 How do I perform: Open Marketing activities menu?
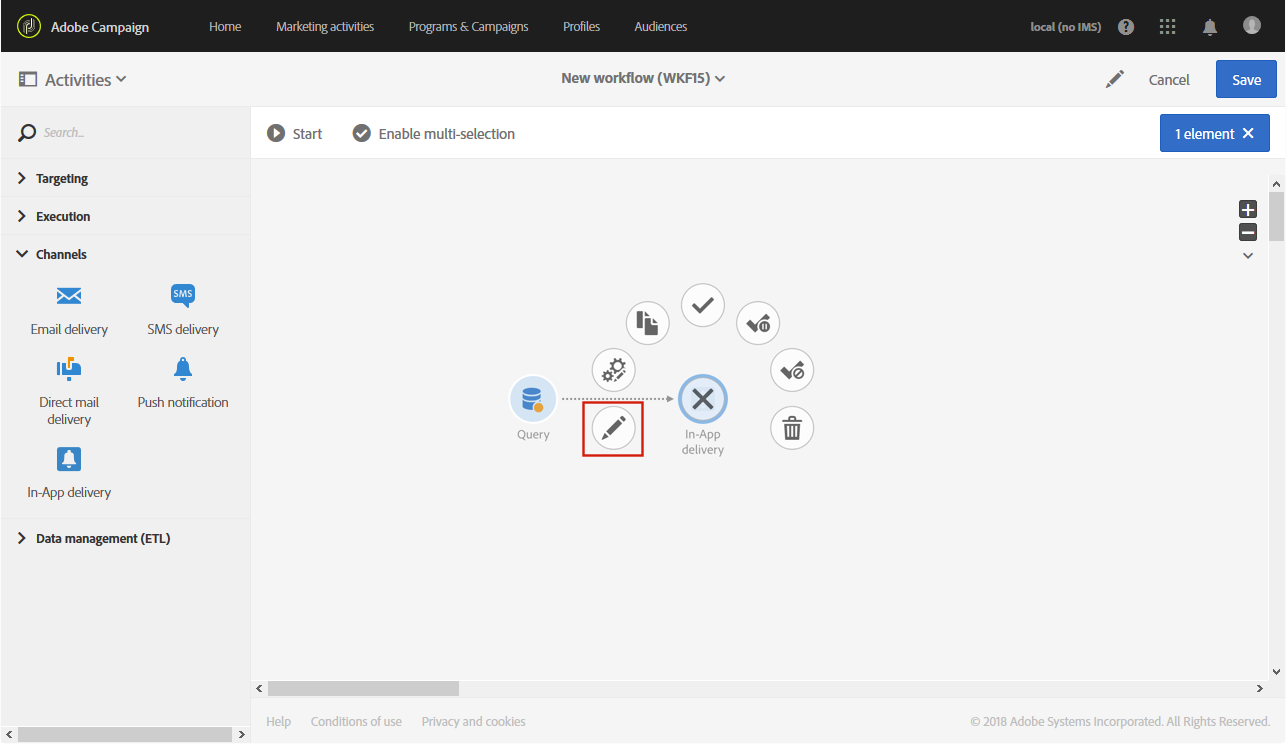[325, 26]
